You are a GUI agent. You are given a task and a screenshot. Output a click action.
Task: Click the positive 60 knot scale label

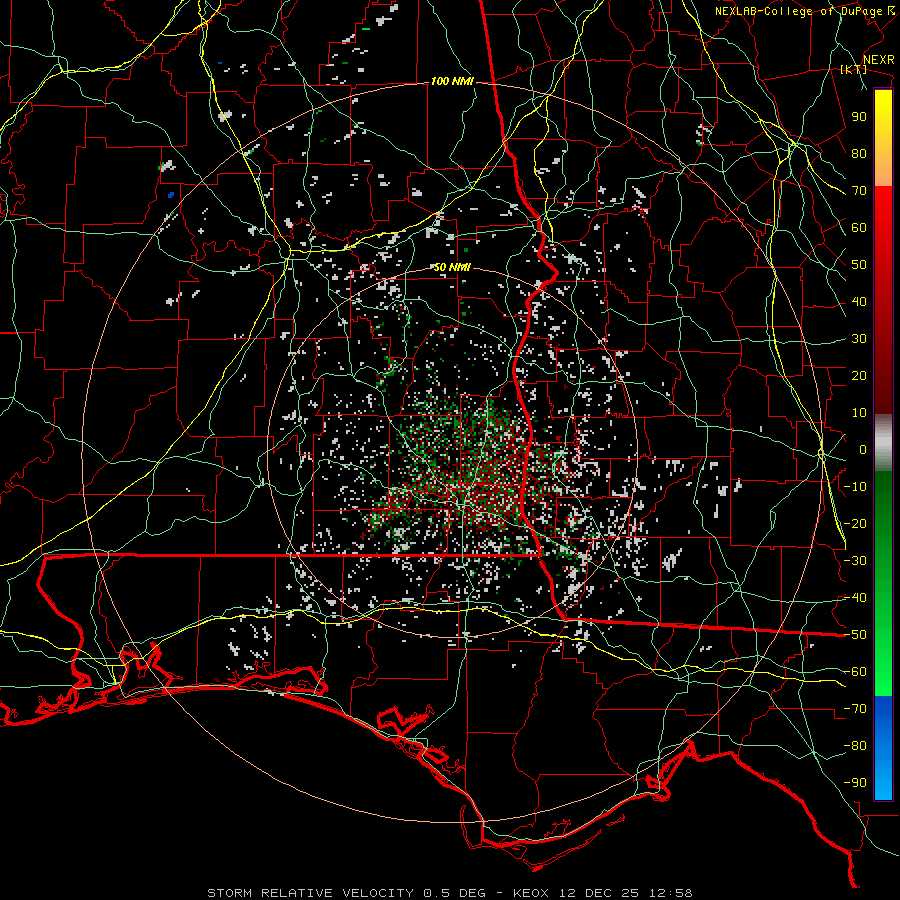coord(859,228)
